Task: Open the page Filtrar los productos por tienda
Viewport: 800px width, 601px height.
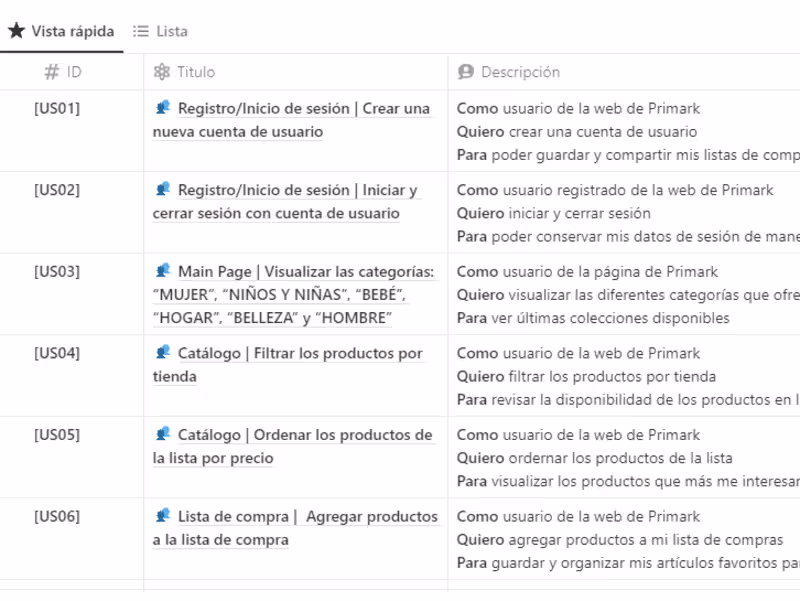Action: 288,365
